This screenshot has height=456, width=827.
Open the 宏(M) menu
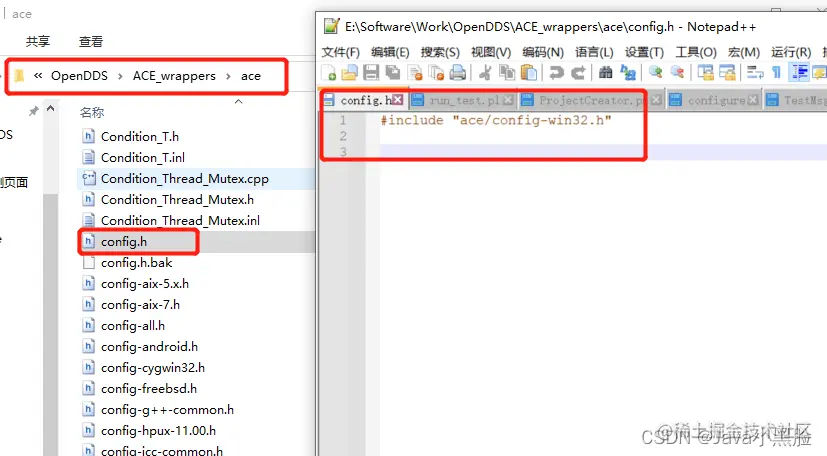pyautogui.click(x=744, y=52)
